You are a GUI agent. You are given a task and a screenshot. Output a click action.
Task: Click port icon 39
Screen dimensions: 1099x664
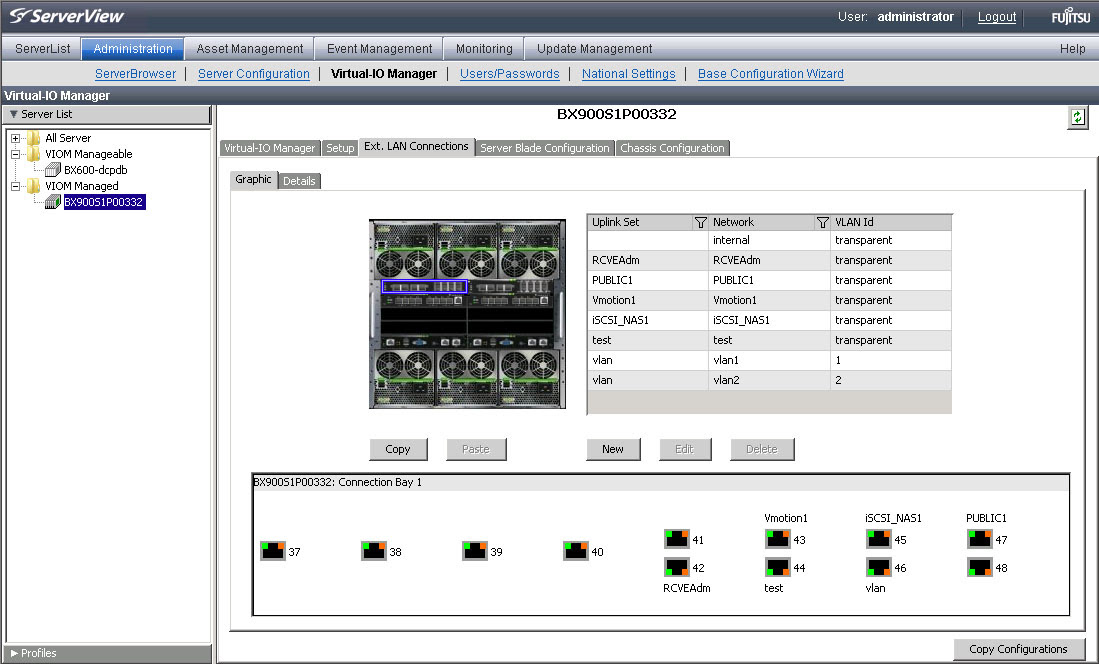pos(475,551)
